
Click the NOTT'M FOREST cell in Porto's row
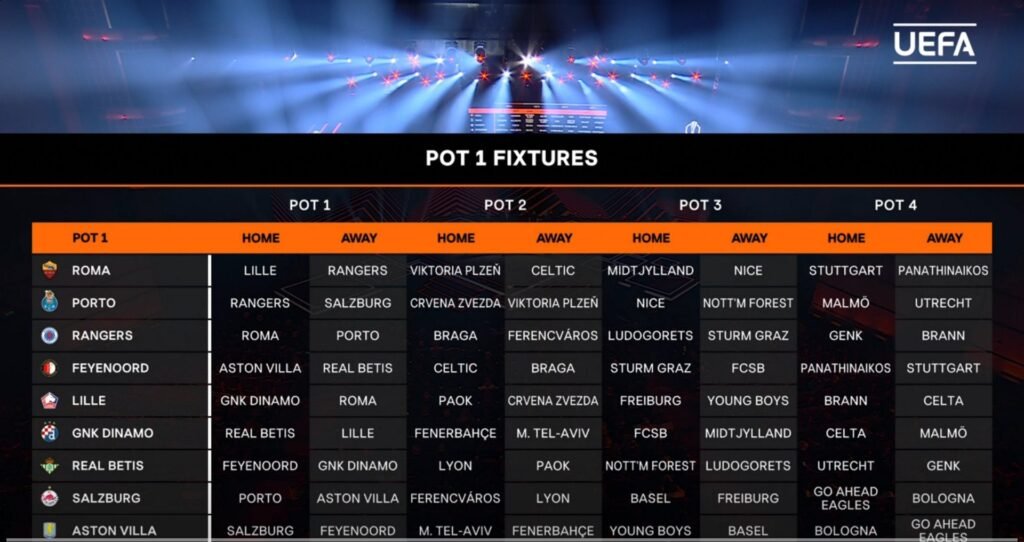pos(748,303)
